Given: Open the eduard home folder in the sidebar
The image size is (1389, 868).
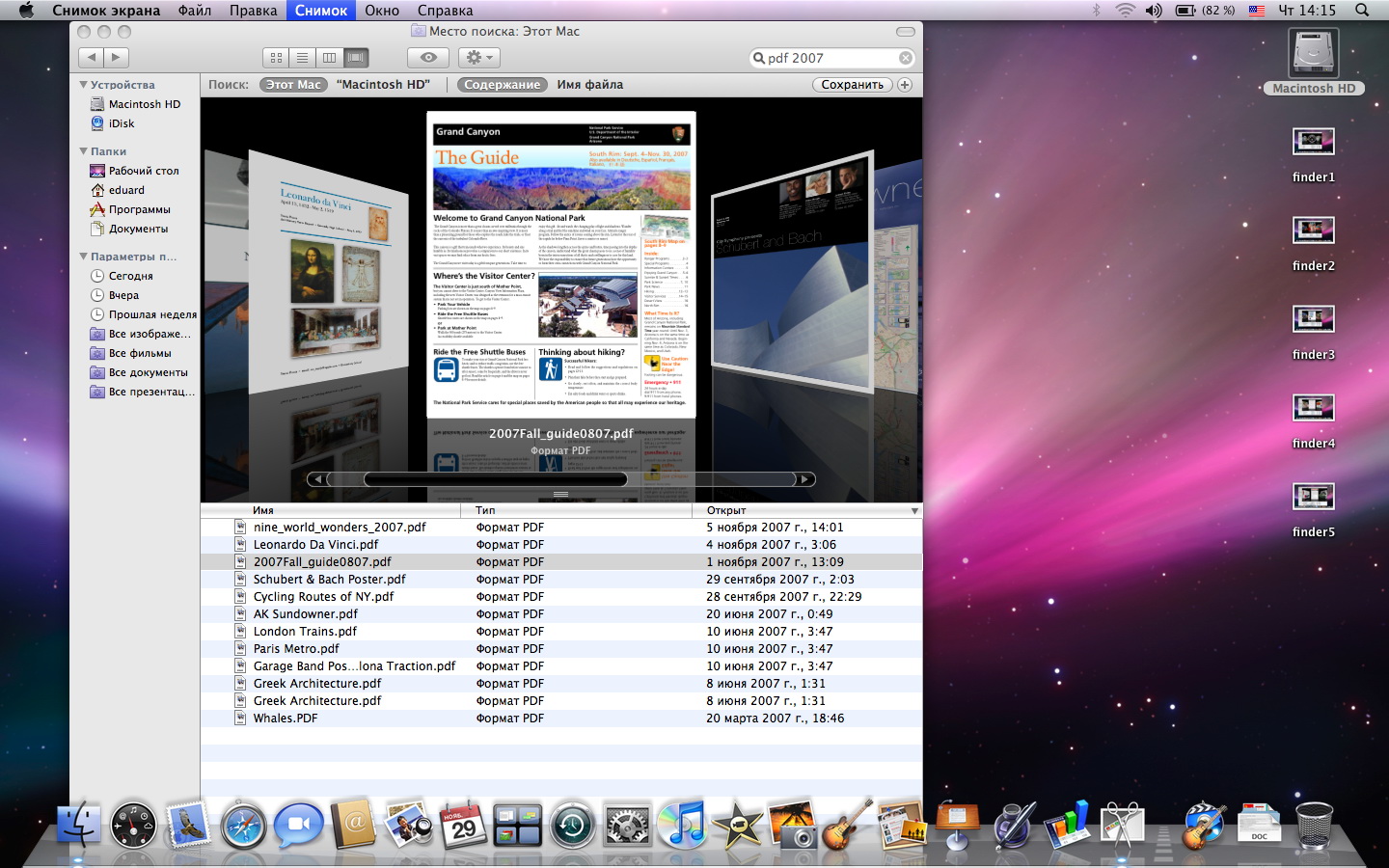Looking at the screenshot, I should [x=117, y=190].
